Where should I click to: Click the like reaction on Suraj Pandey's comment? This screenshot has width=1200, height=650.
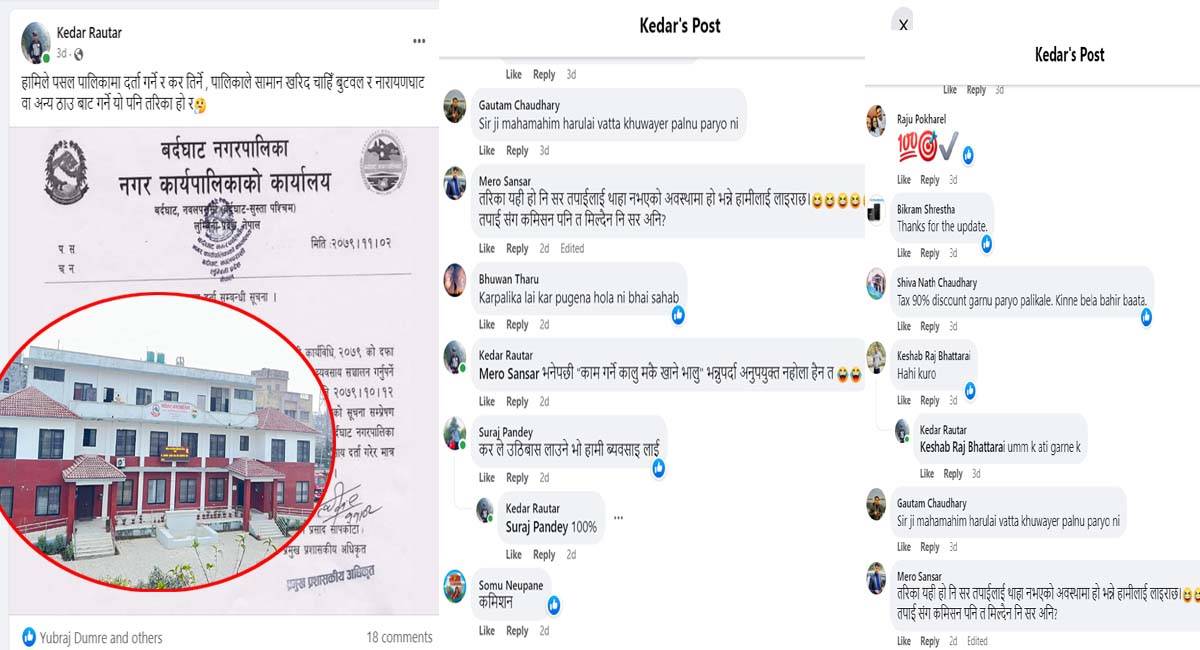coord(659,467)
